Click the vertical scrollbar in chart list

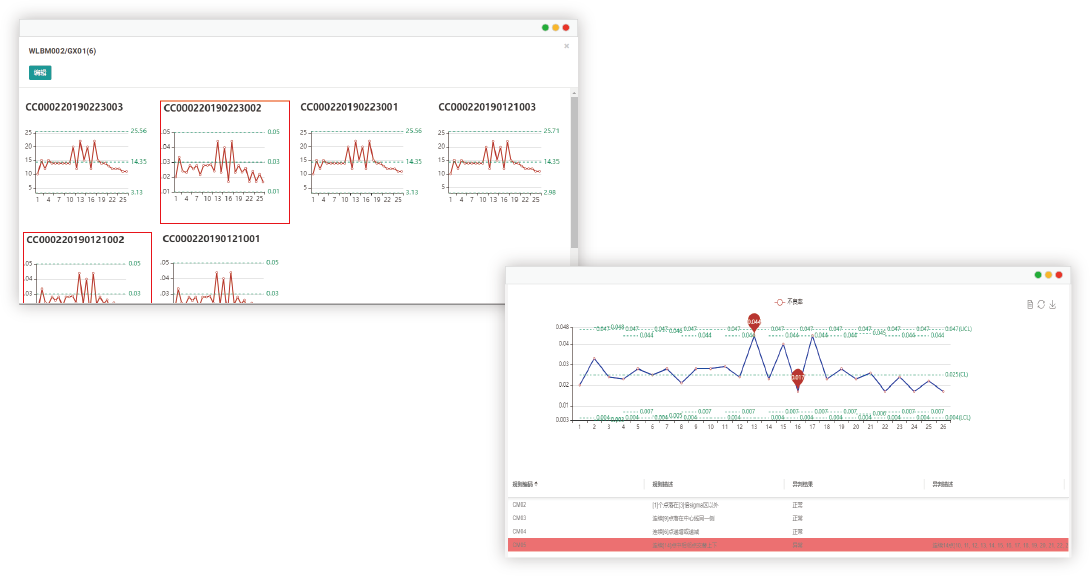pyautogui.click(x=574, y=170)
